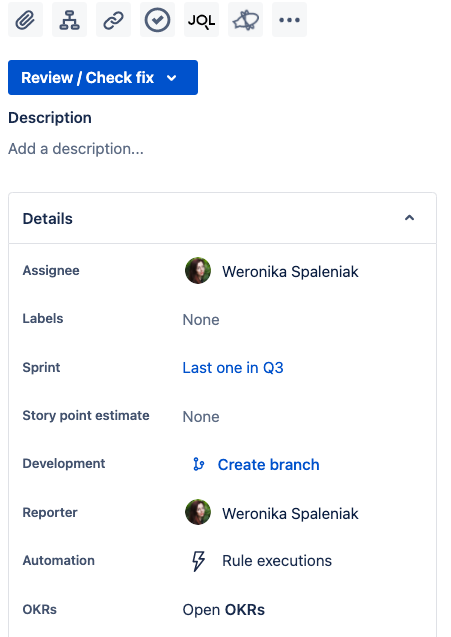Click the reporter Weronika Spaleniak name
The image size is (451, 637).
point(290,514)
